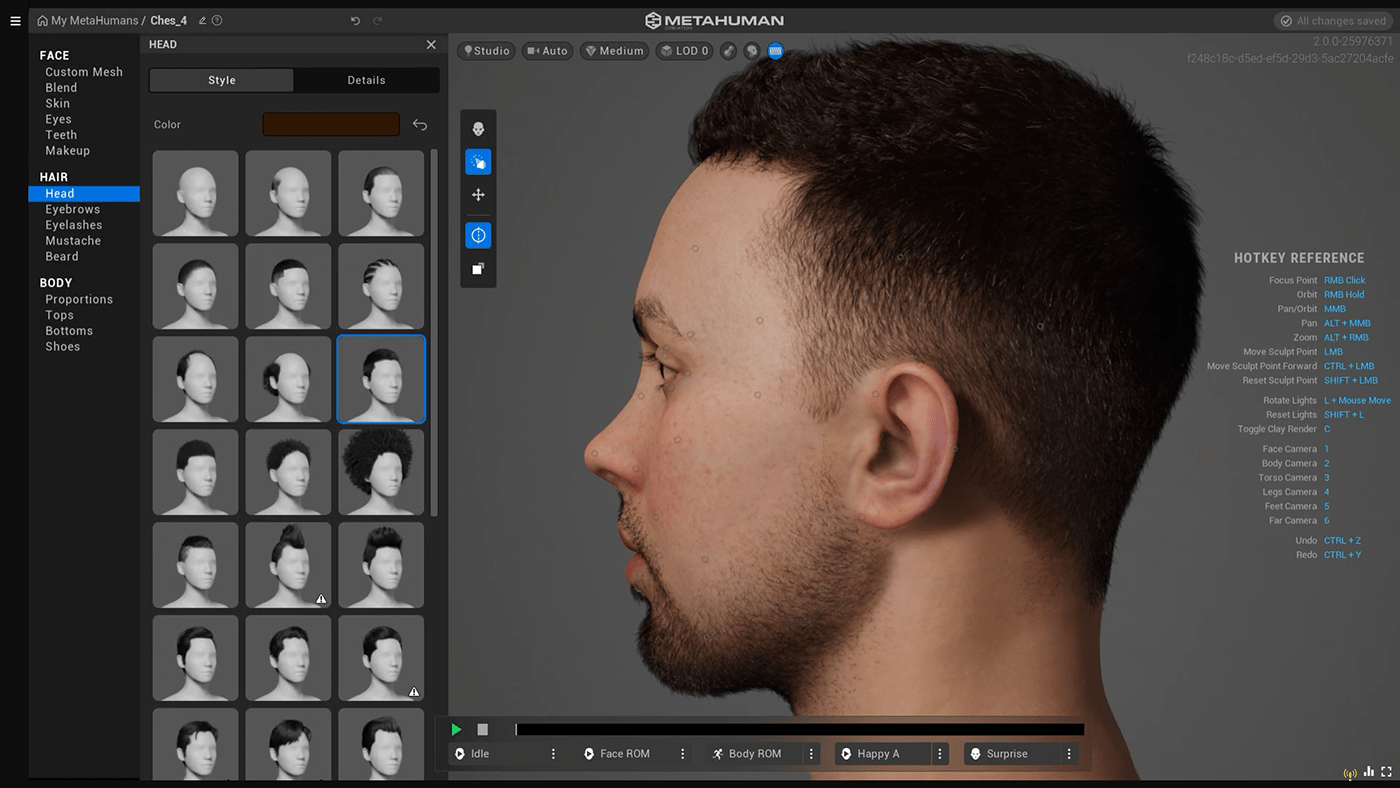Open the bar chart stats icon at bottom right
The image size is (1400, 788).
coord(1368,772)
